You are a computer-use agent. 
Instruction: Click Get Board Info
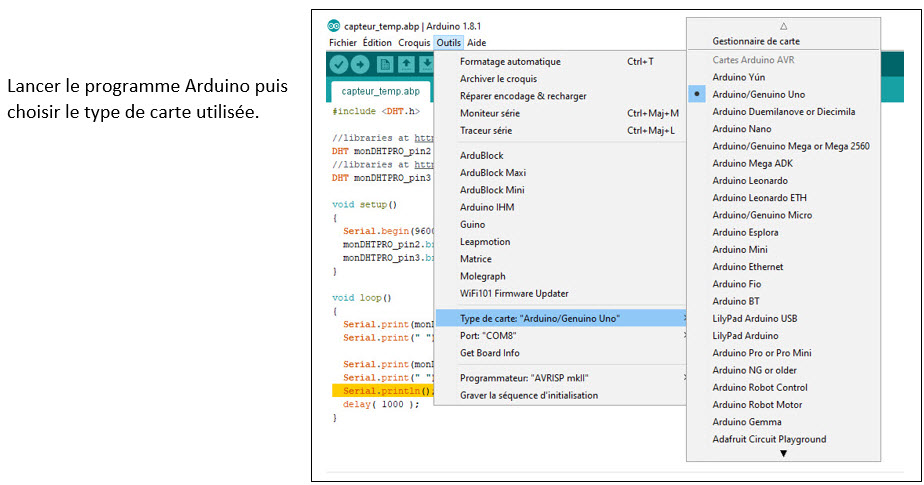489,353
